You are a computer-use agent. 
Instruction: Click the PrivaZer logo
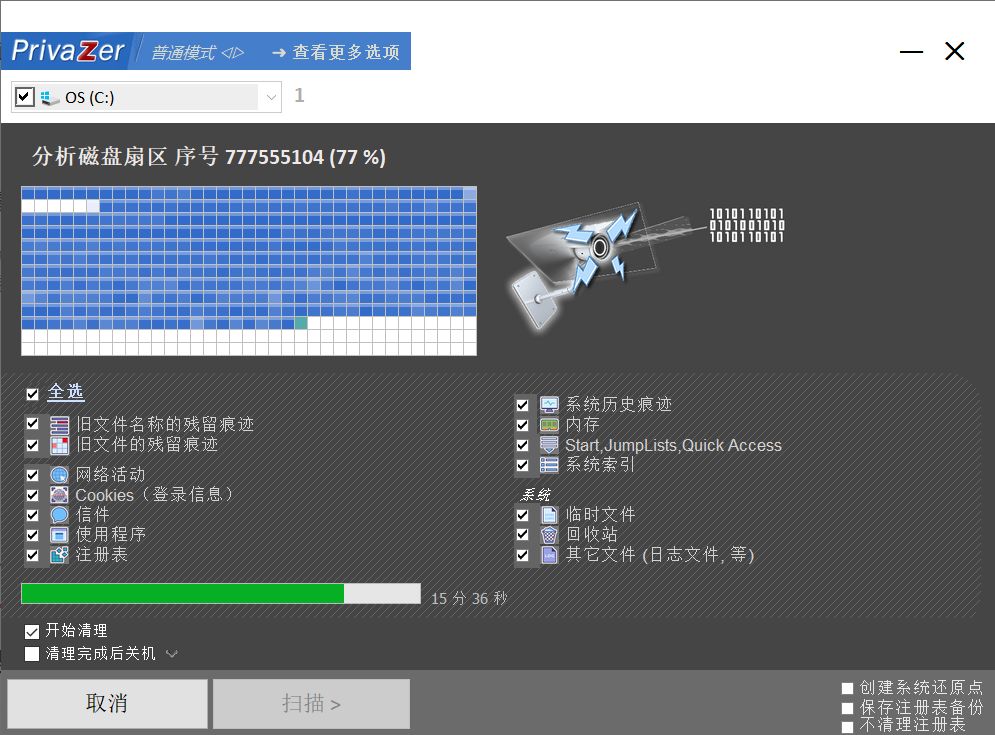67,51
